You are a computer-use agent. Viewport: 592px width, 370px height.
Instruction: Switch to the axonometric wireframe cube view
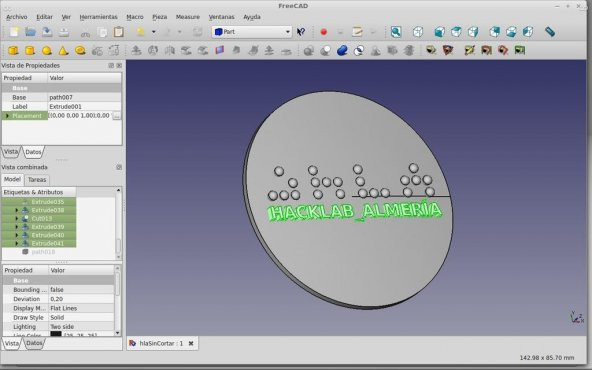[x=418, y=32]
